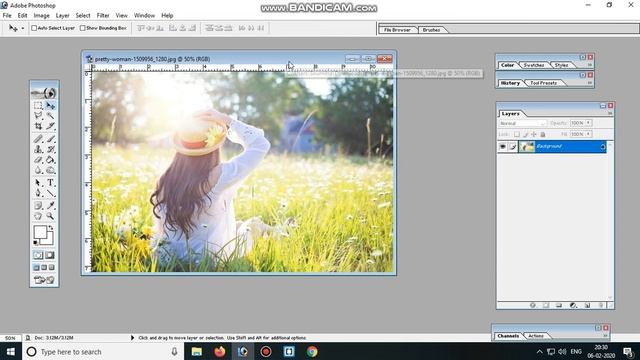Enable Auto Select Layer checkbox
This screenshot has width=640, height=360.
(34, 28)
